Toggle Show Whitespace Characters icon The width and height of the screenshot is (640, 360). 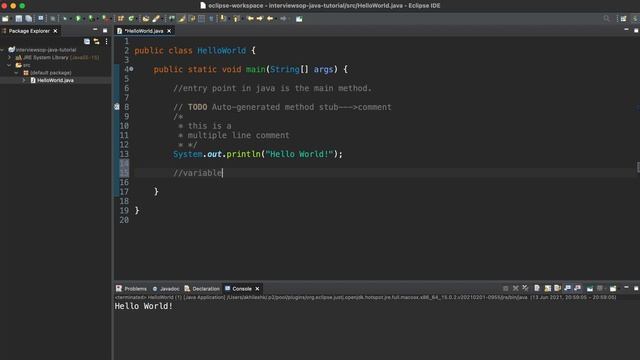(x=211, y=19)
